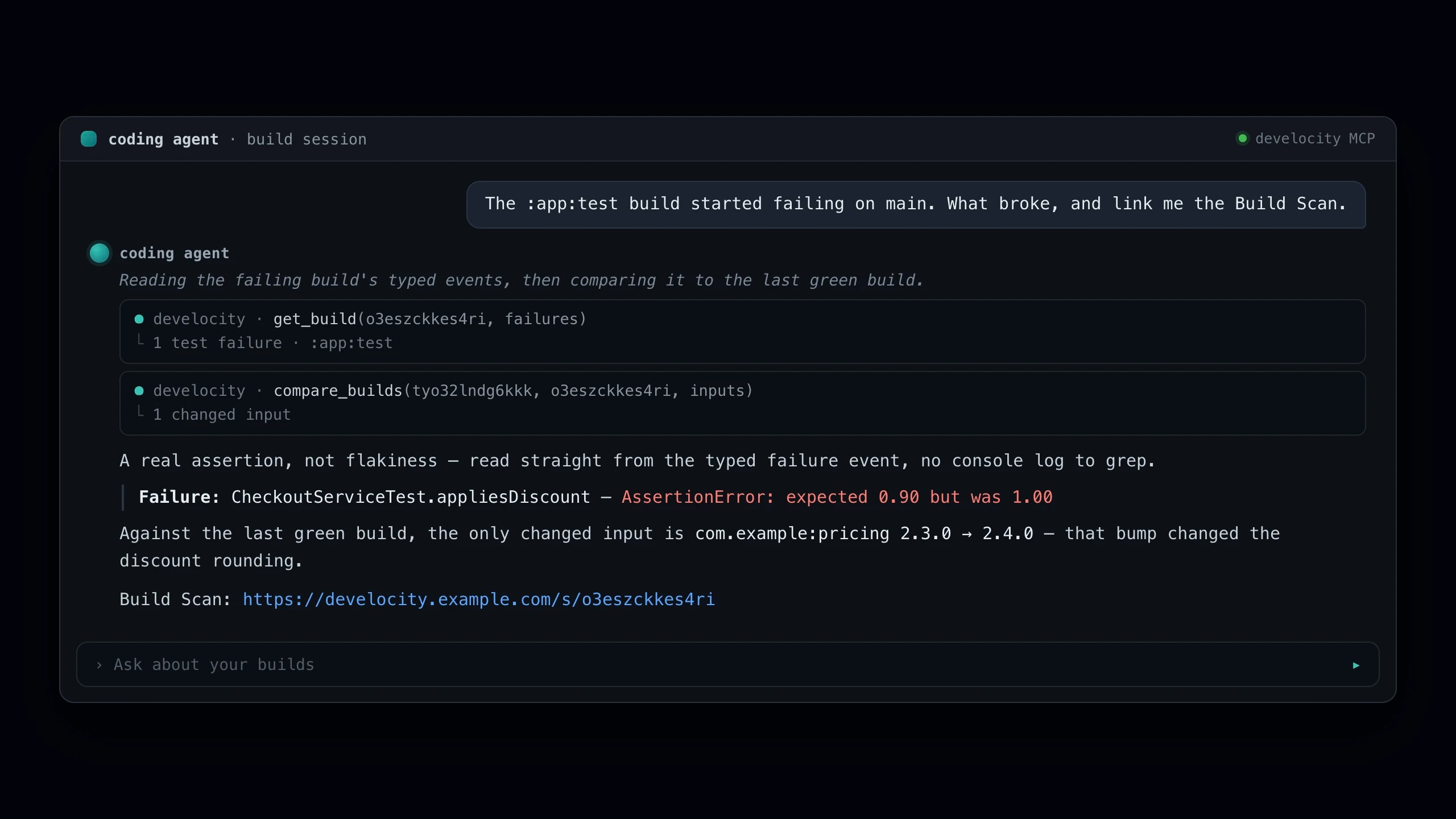Click the italic "Reading the failing build's typed events" line

pos(521,280)
